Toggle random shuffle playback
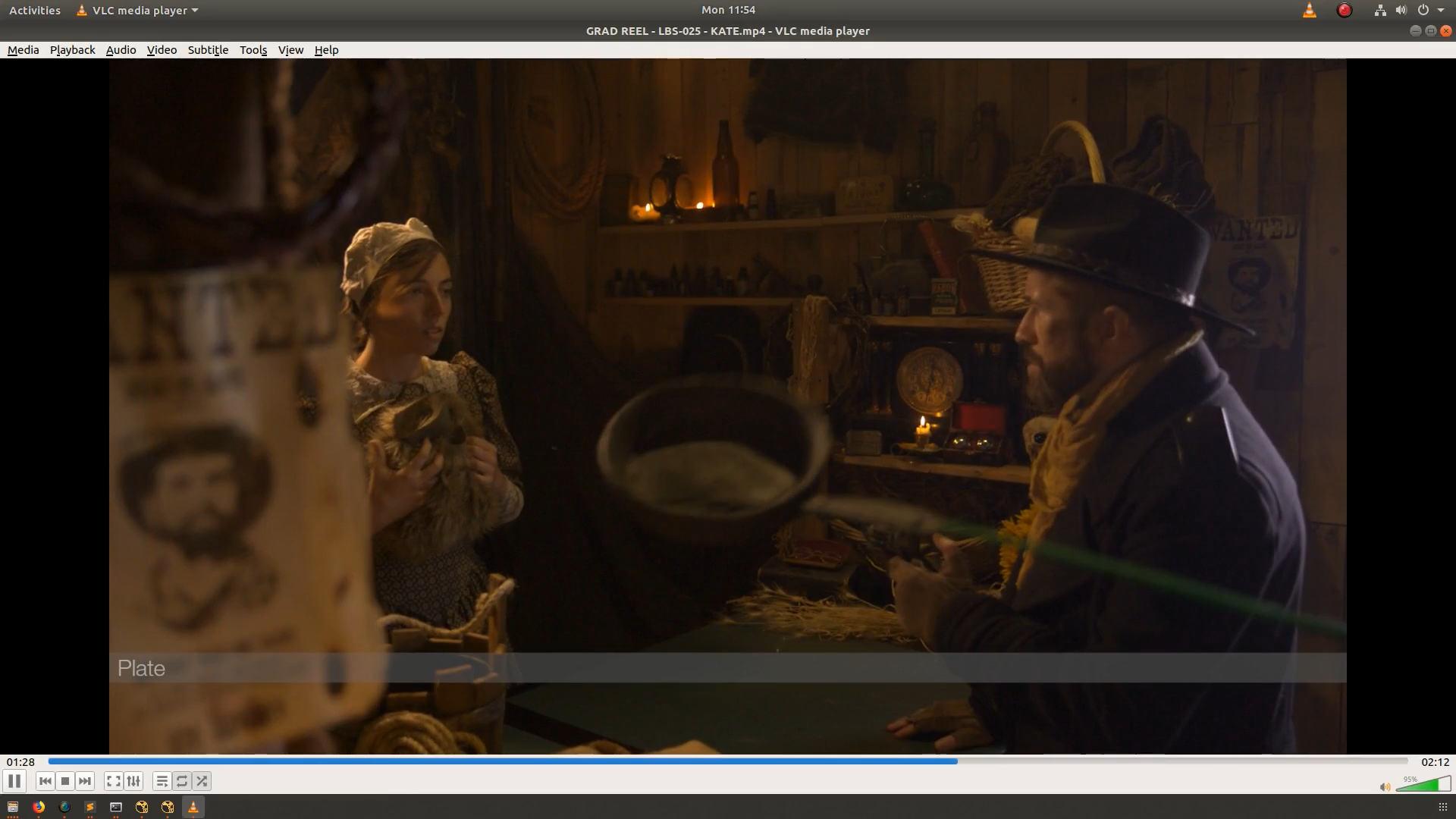The width and height of the screenshot is (1456, 819). 202,781
